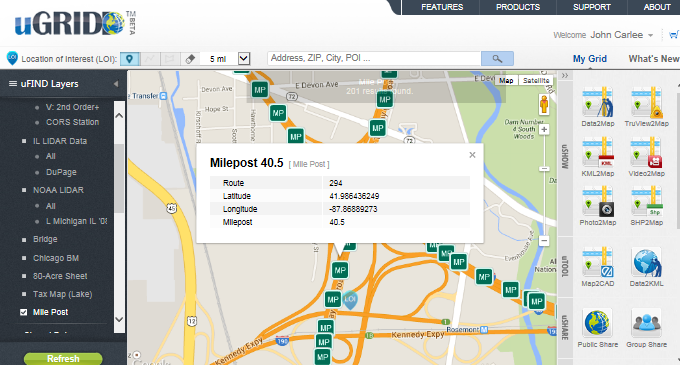The width and height of the screenshot is (680, 365).
Task: Open the KML2Map tool
Action: coord(598,153)
